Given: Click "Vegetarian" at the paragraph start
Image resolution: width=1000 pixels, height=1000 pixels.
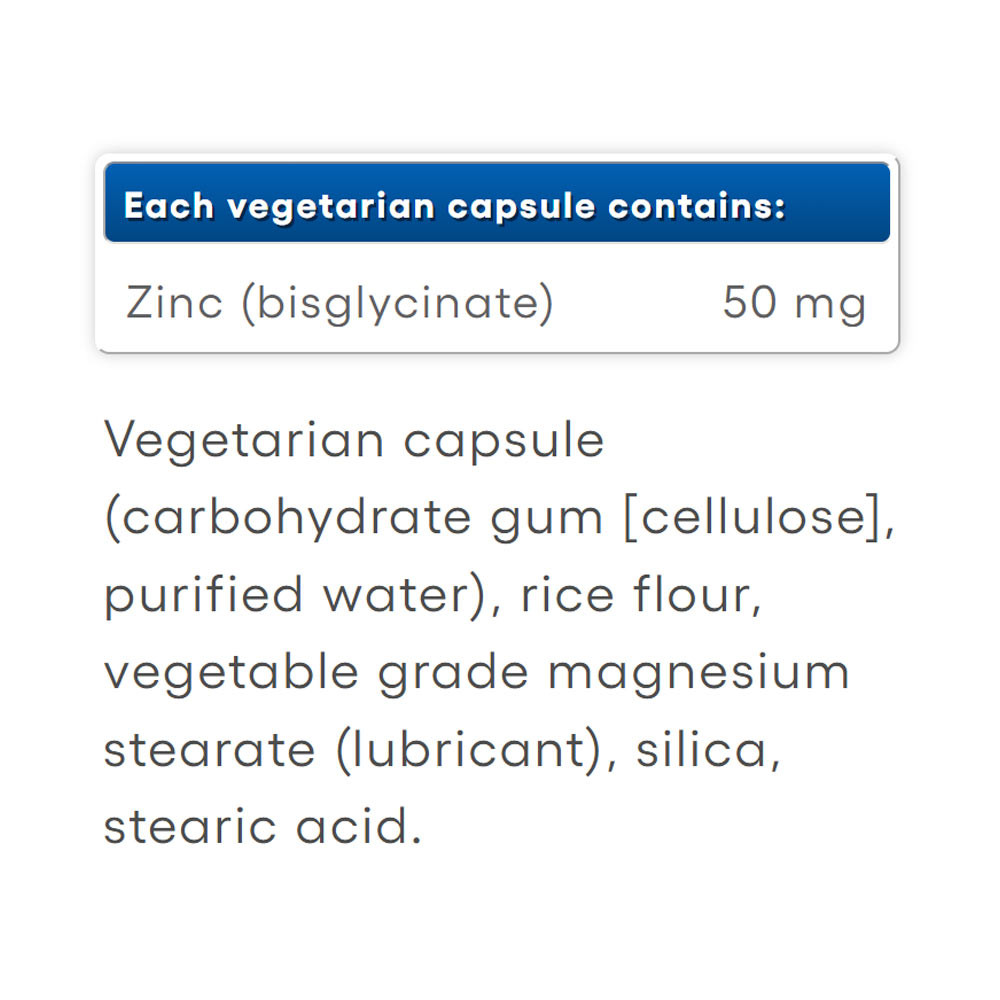Looking at the screenshot, I should [243, 442].
